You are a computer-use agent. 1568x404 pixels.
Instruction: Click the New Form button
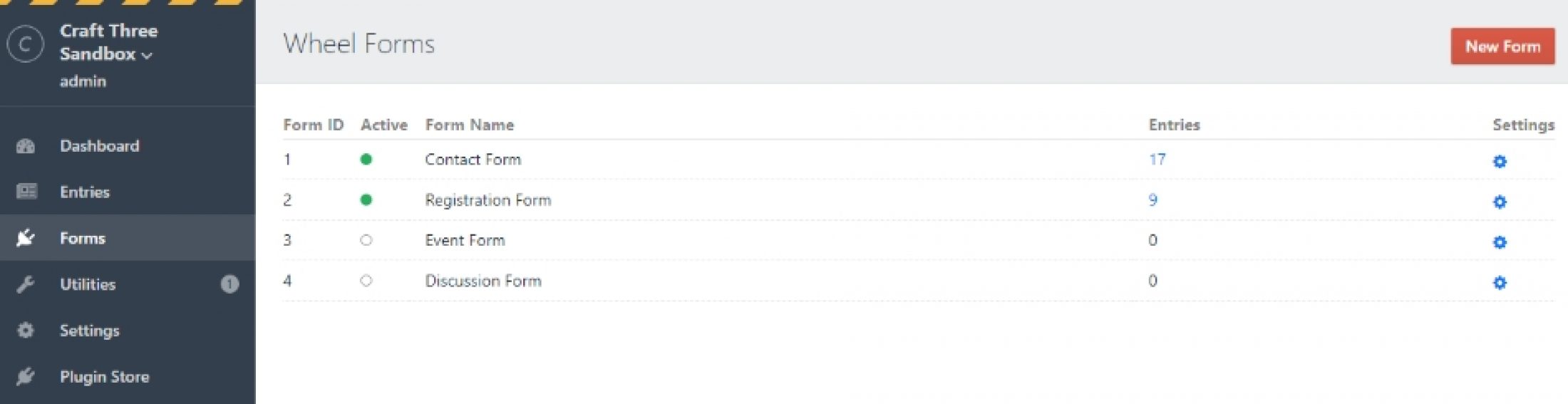click(1502, 46)
